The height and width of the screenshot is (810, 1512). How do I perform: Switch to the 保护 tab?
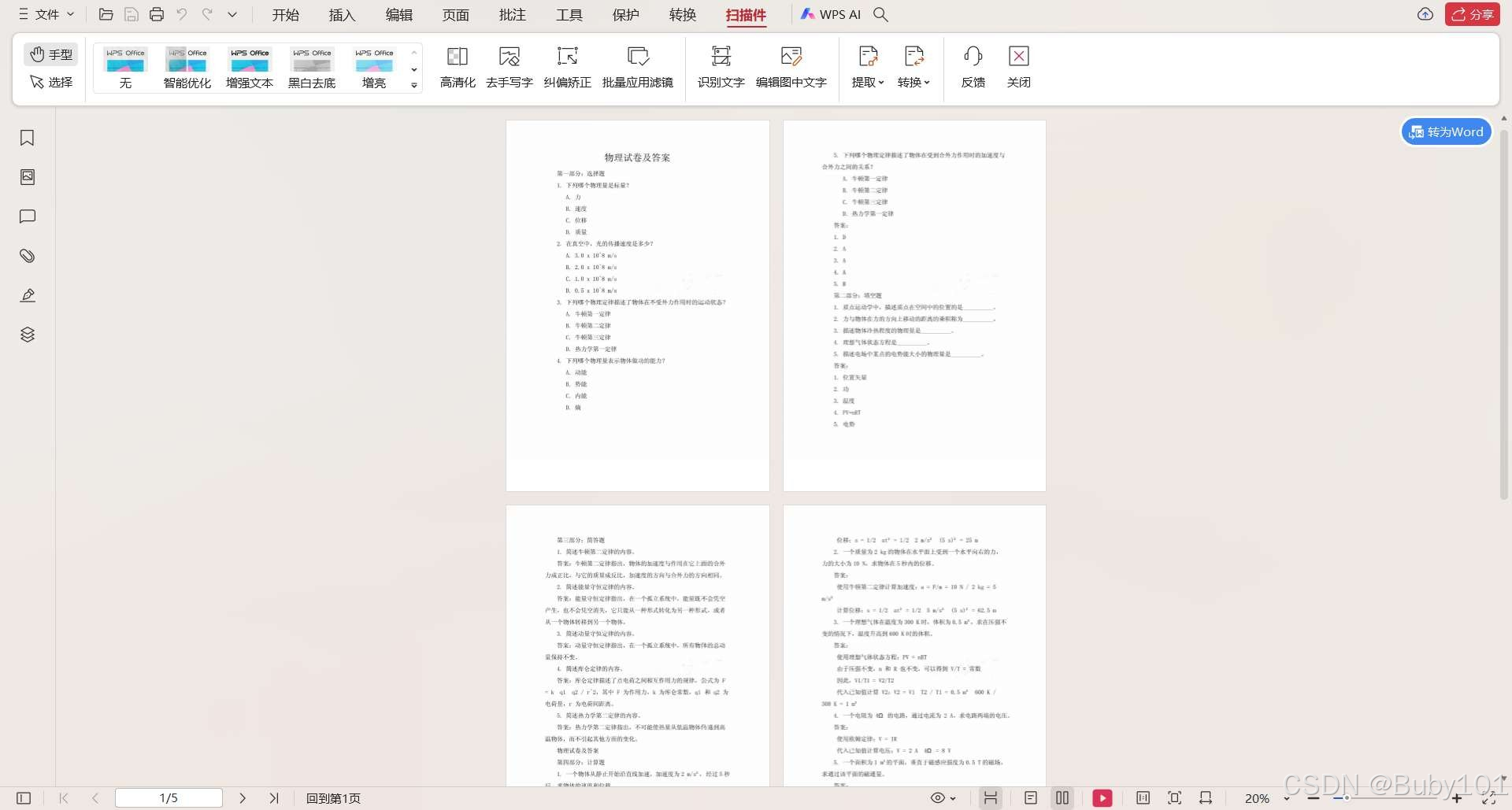coord(625,15)
